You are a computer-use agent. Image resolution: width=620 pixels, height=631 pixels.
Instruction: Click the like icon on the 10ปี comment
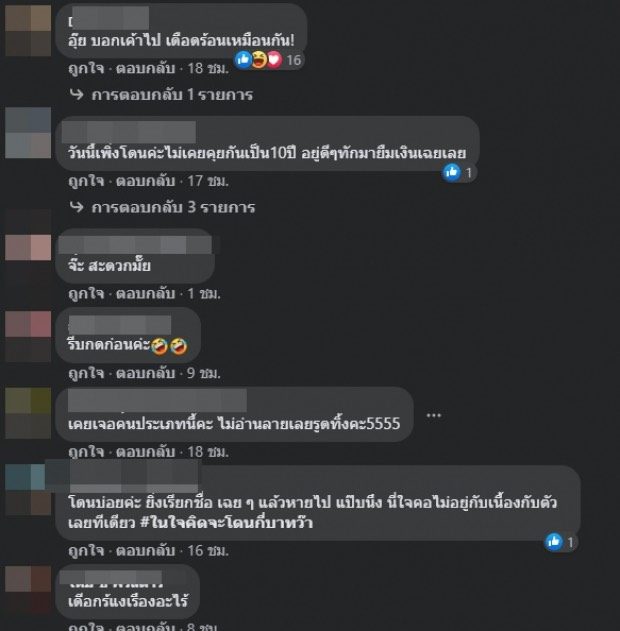click(451, 173)
